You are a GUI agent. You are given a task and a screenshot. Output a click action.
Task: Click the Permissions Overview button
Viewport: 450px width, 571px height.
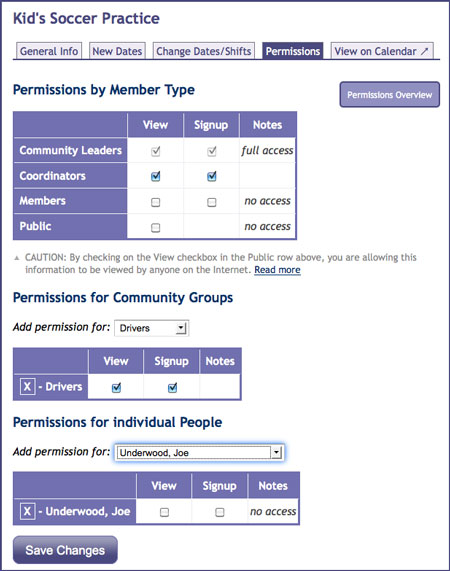point(390,95)
